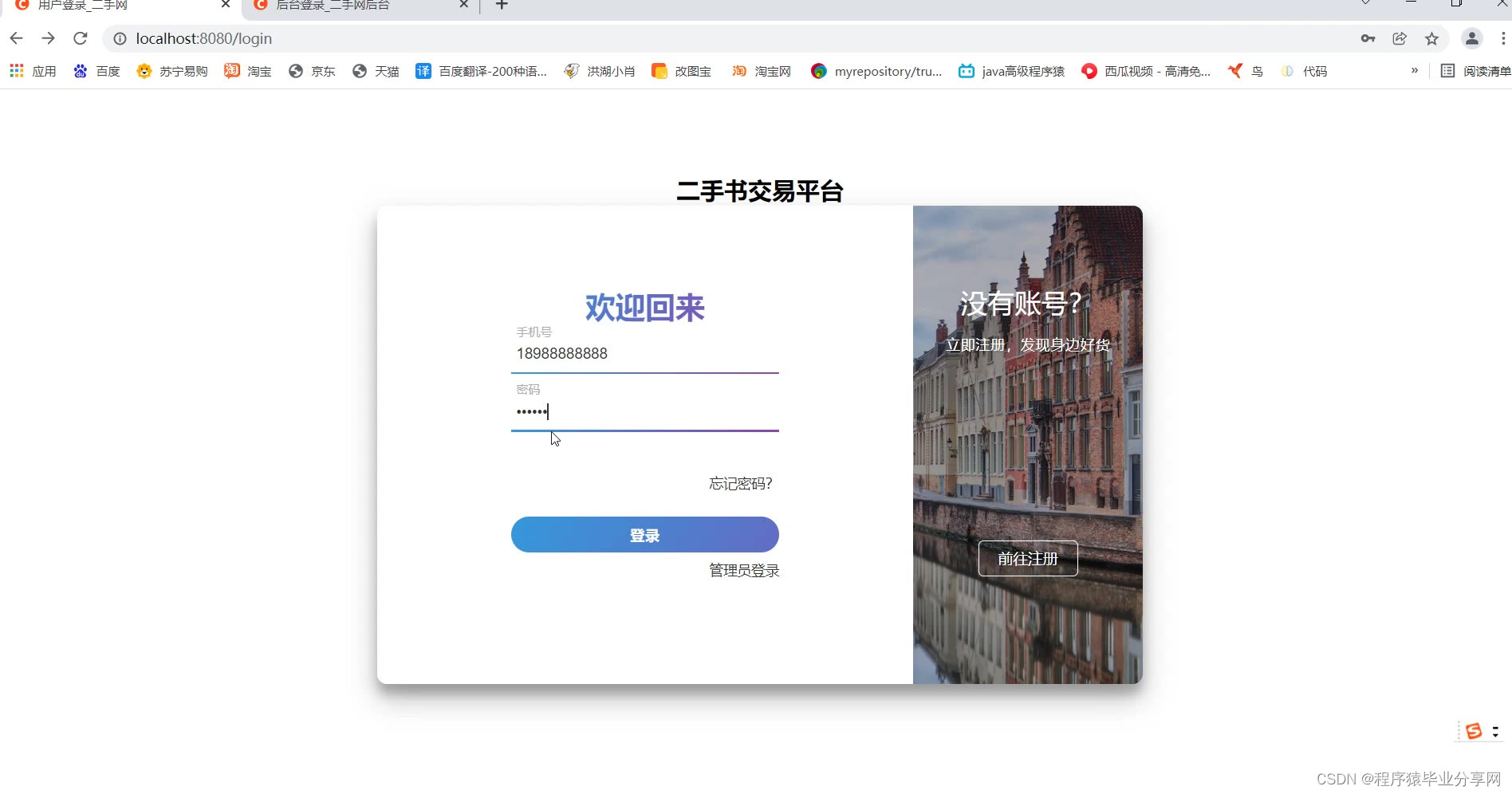Open the 百度 bookmark
Screen dimensions: 1512x794
click(96, 71)
